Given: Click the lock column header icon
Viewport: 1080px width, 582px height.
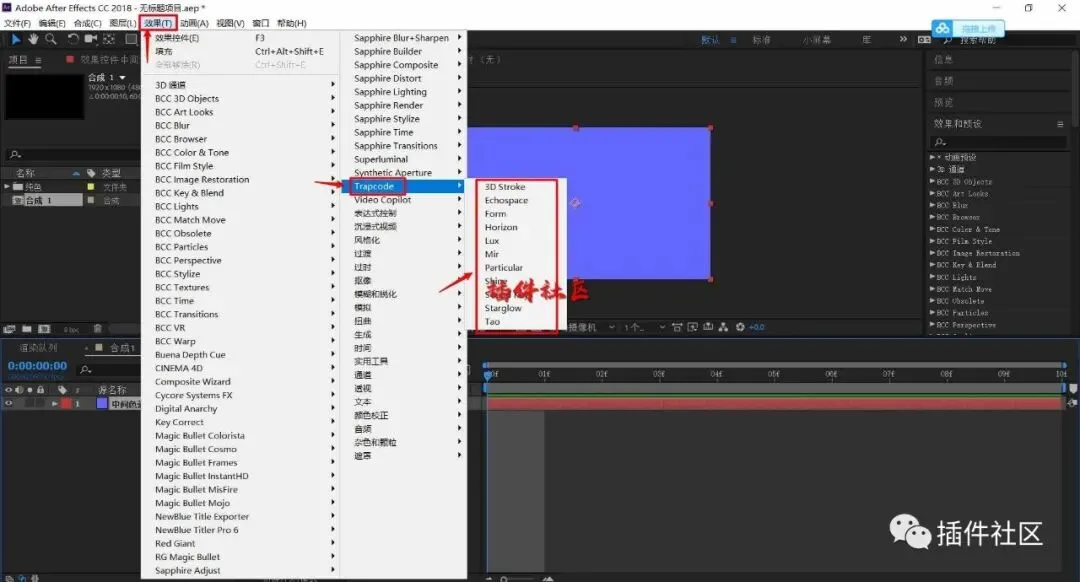Looking at the screenshot, I should 41,390.
